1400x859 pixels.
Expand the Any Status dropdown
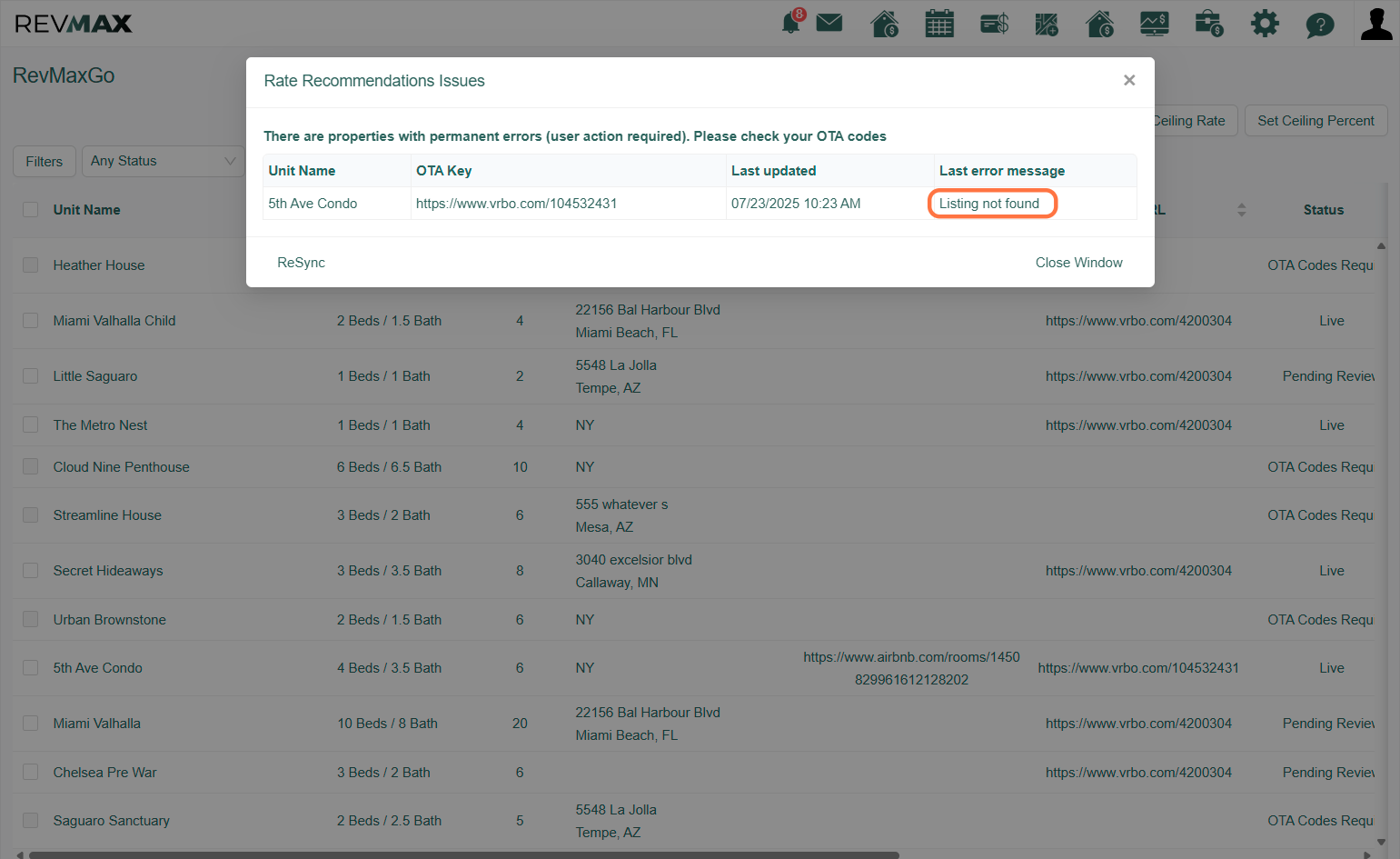tap(163, 161)
